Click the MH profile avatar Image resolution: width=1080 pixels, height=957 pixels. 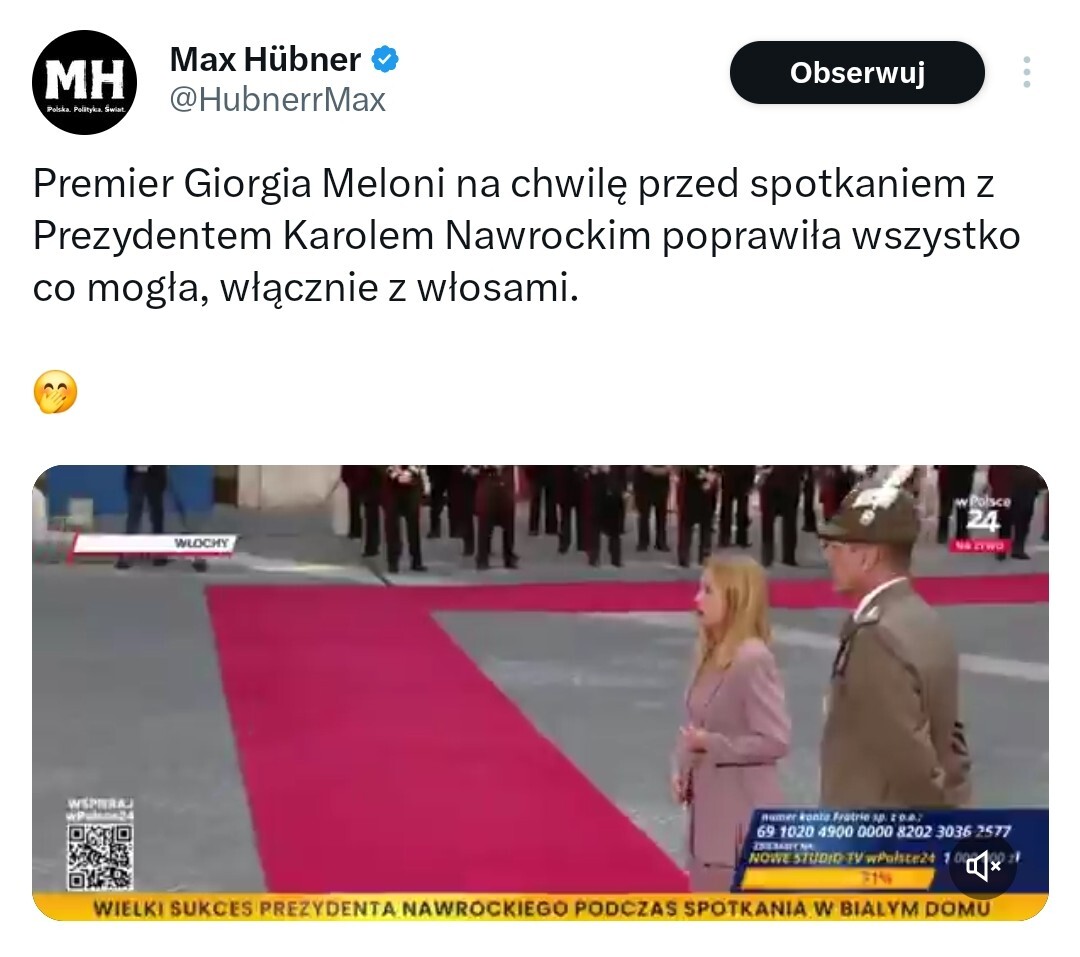[x=85, y=82]
